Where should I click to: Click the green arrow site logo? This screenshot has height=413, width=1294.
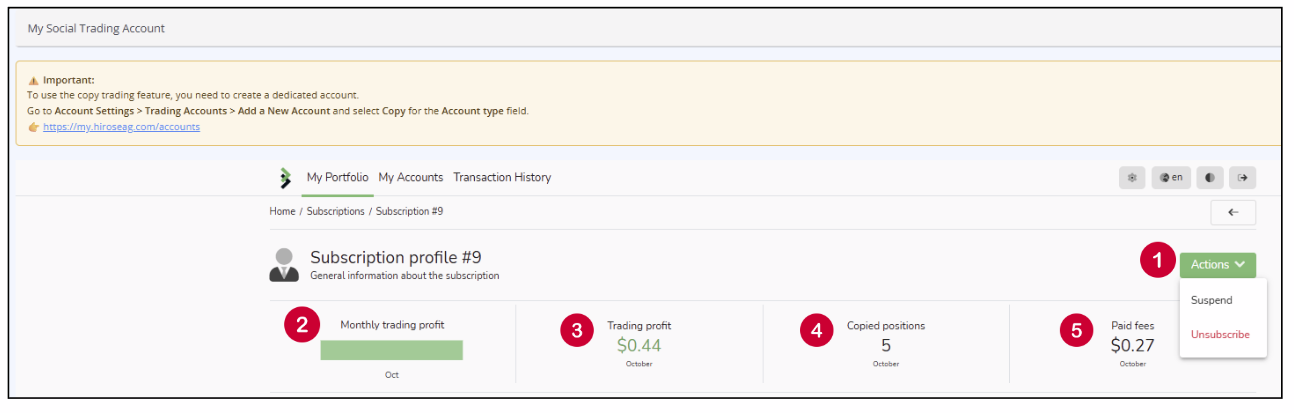[x=285, y=178]
